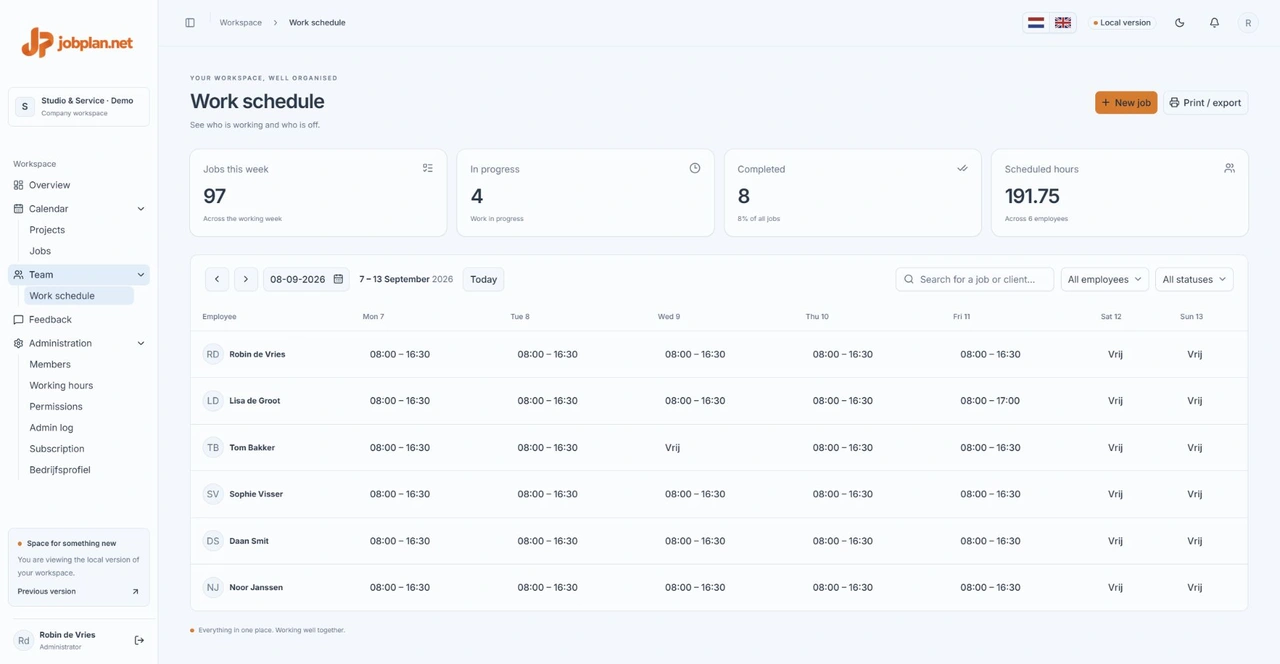This screenshot has height=664, width=1280.
Task: Click Print / export button
Action: (x=1205, y=102)
